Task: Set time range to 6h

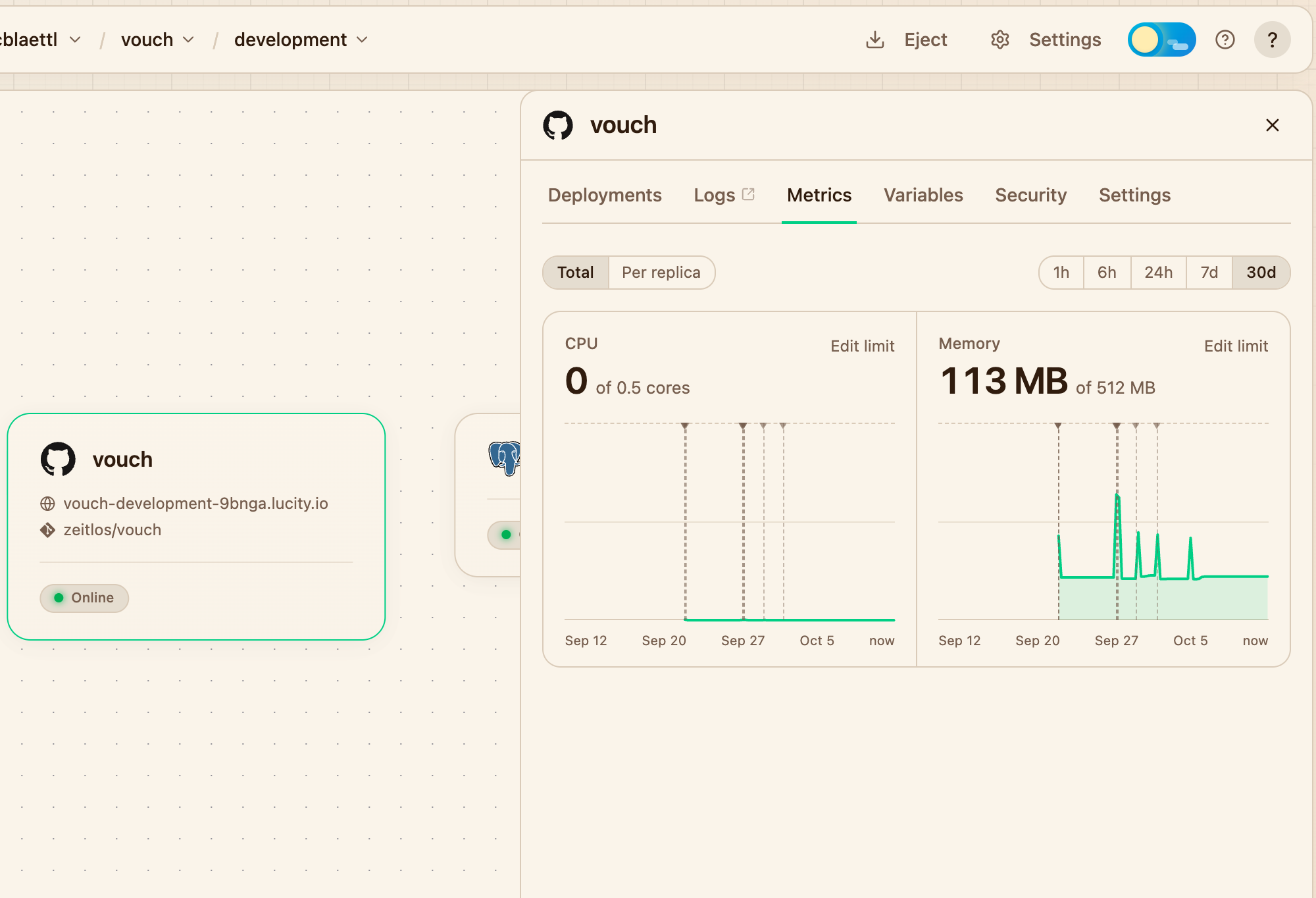Action: pos(1107,273)
